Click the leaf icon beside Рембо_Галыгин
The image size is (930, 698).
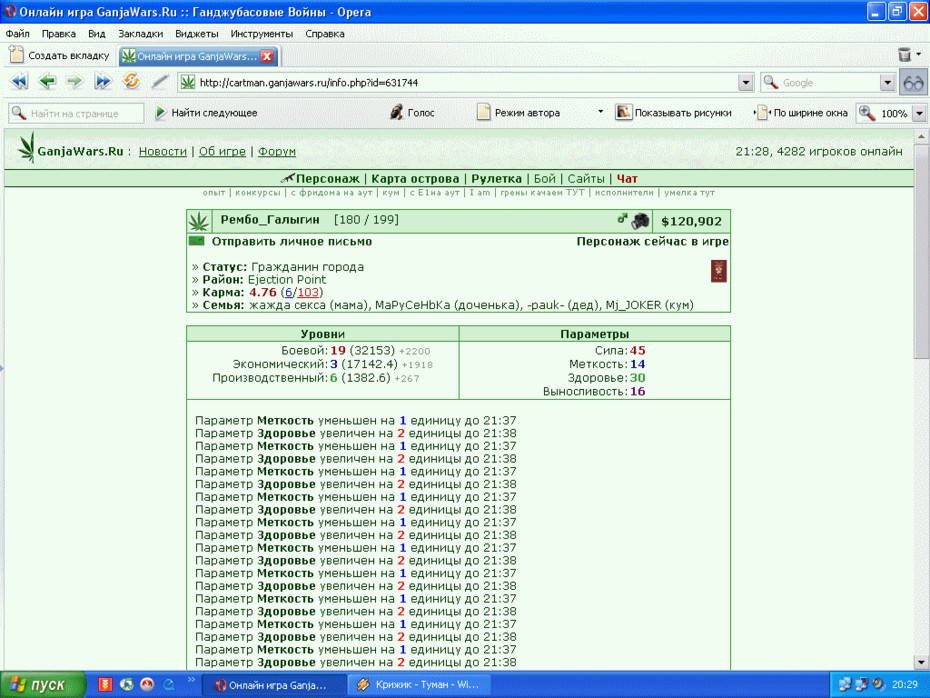pos(199,222)
